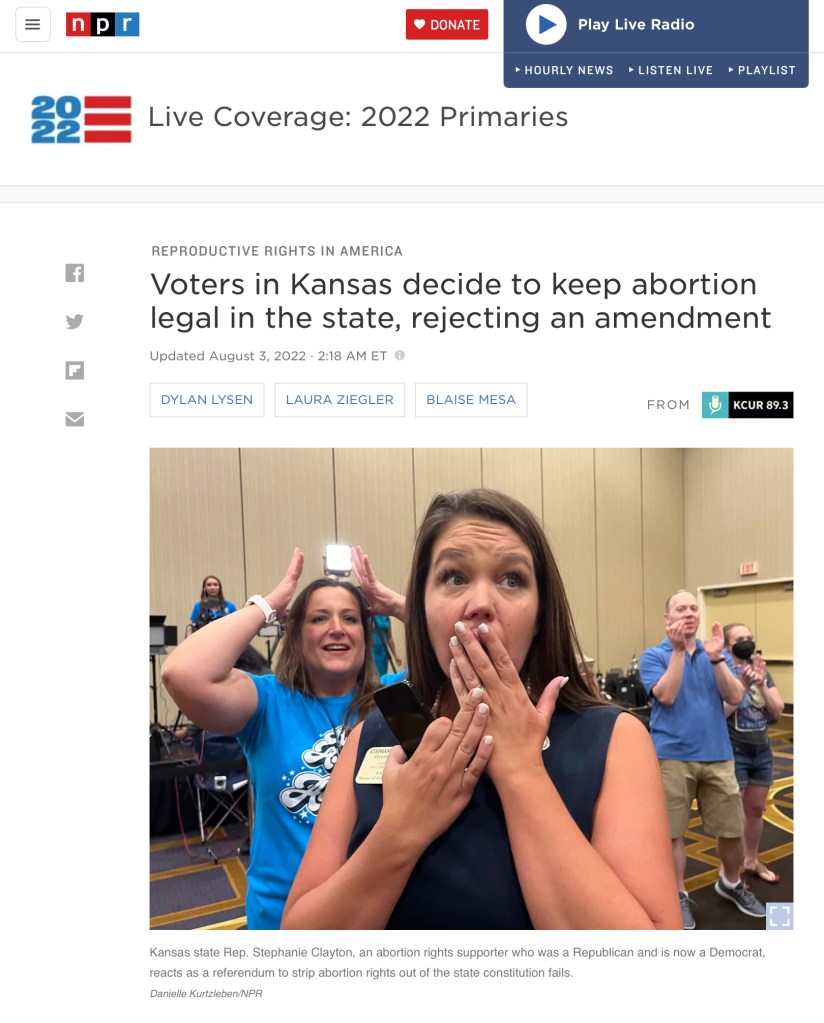Expand Hourly News
This screenshot has width=824, height=1023.
click(564, 70)
